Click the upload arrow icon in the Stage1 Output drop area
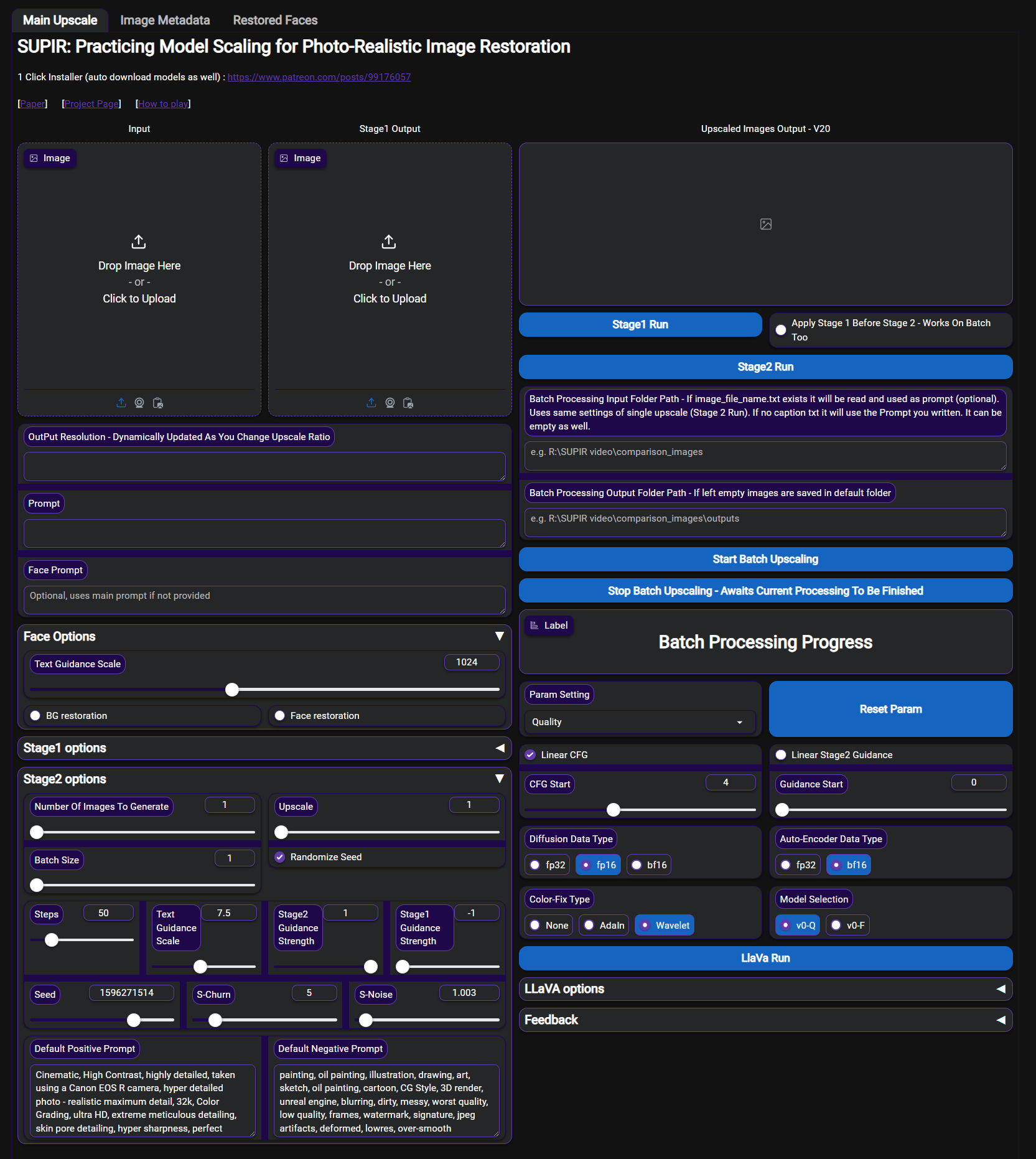Screen dimensions: 1036x1159 (x=389, y=242)
